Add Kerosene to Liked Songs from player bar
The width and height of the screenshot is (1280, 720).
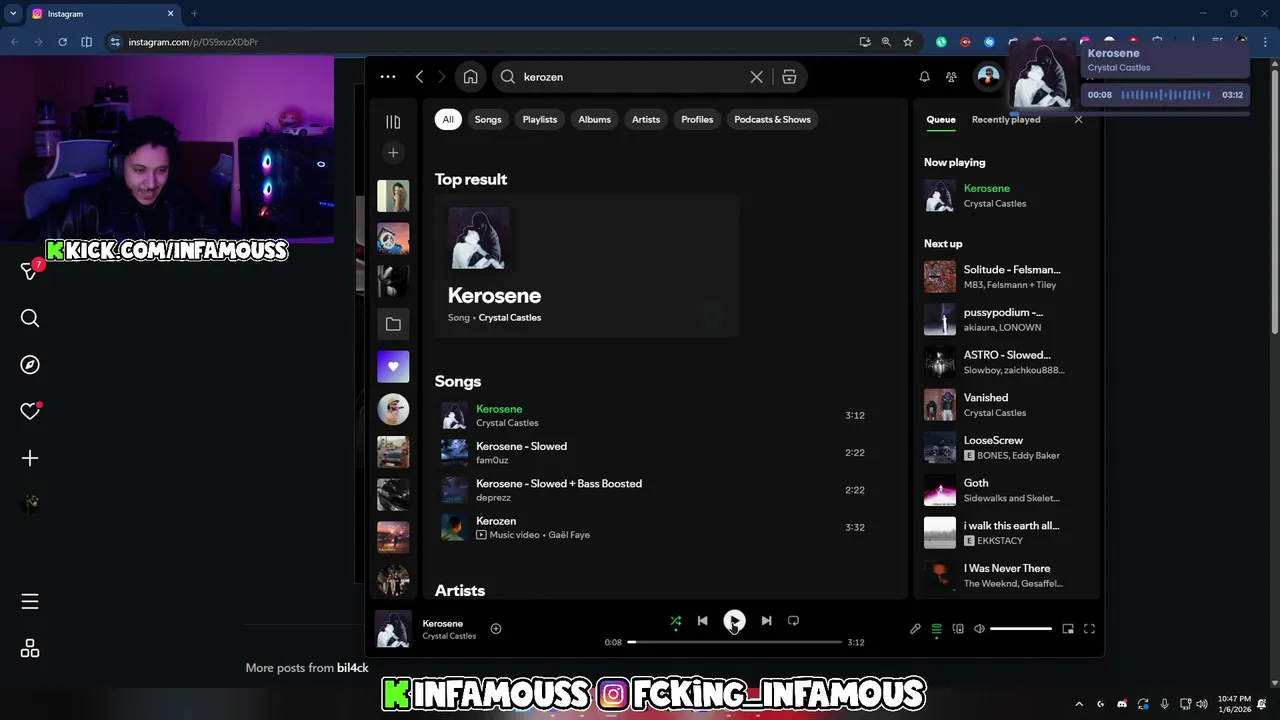tap(496, 629)
